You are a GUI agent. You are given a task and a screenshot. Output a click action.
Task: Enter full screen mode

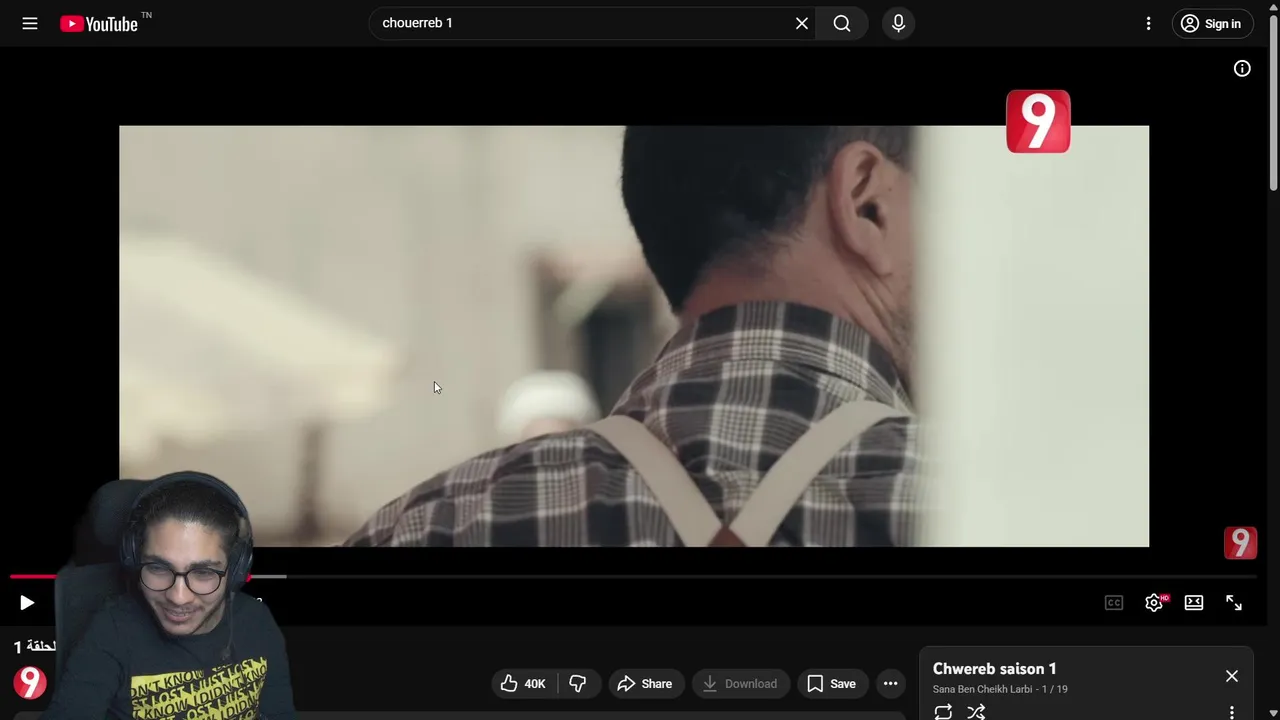click(1234, 602)
